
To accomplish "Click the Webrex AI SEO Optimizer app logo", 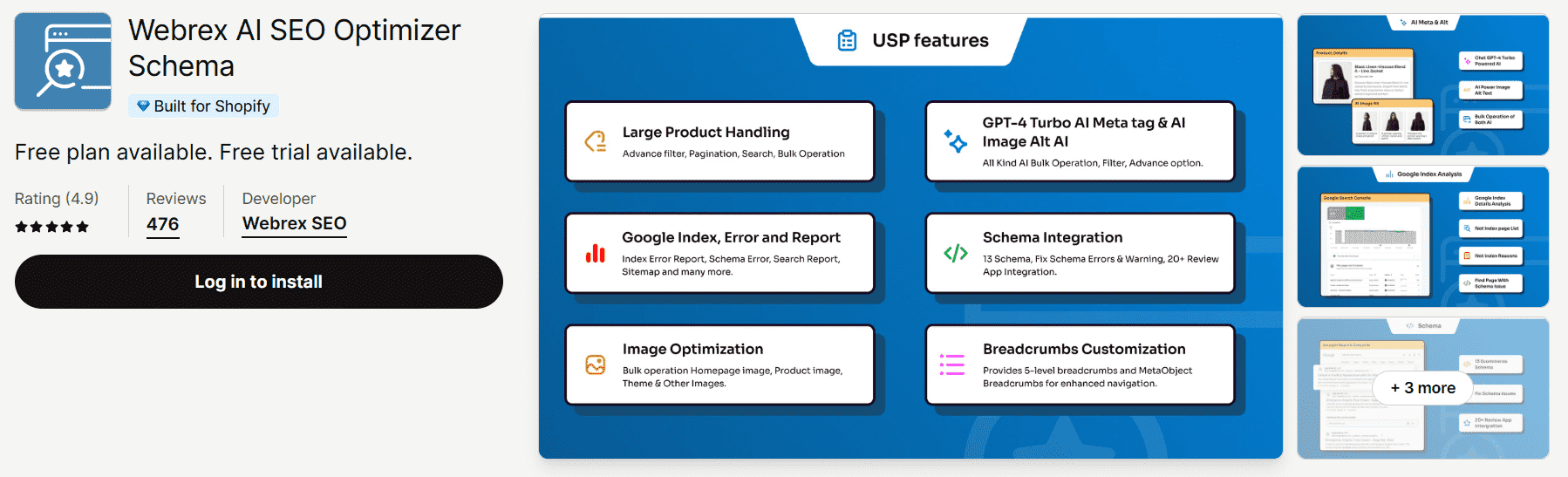I will [63, 61].
